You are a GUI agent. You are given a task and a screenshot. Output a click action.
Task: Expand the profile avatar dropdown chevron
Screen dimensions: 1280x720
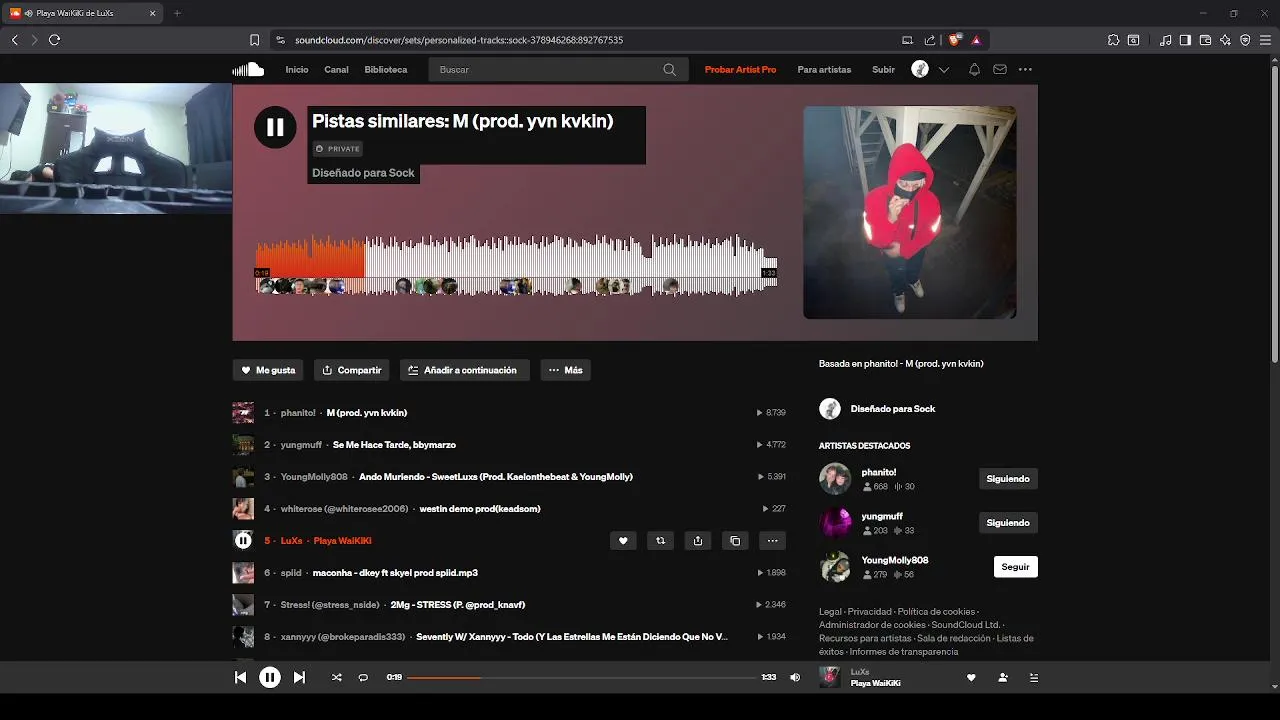pyautogui.click(x=943, y=70)
